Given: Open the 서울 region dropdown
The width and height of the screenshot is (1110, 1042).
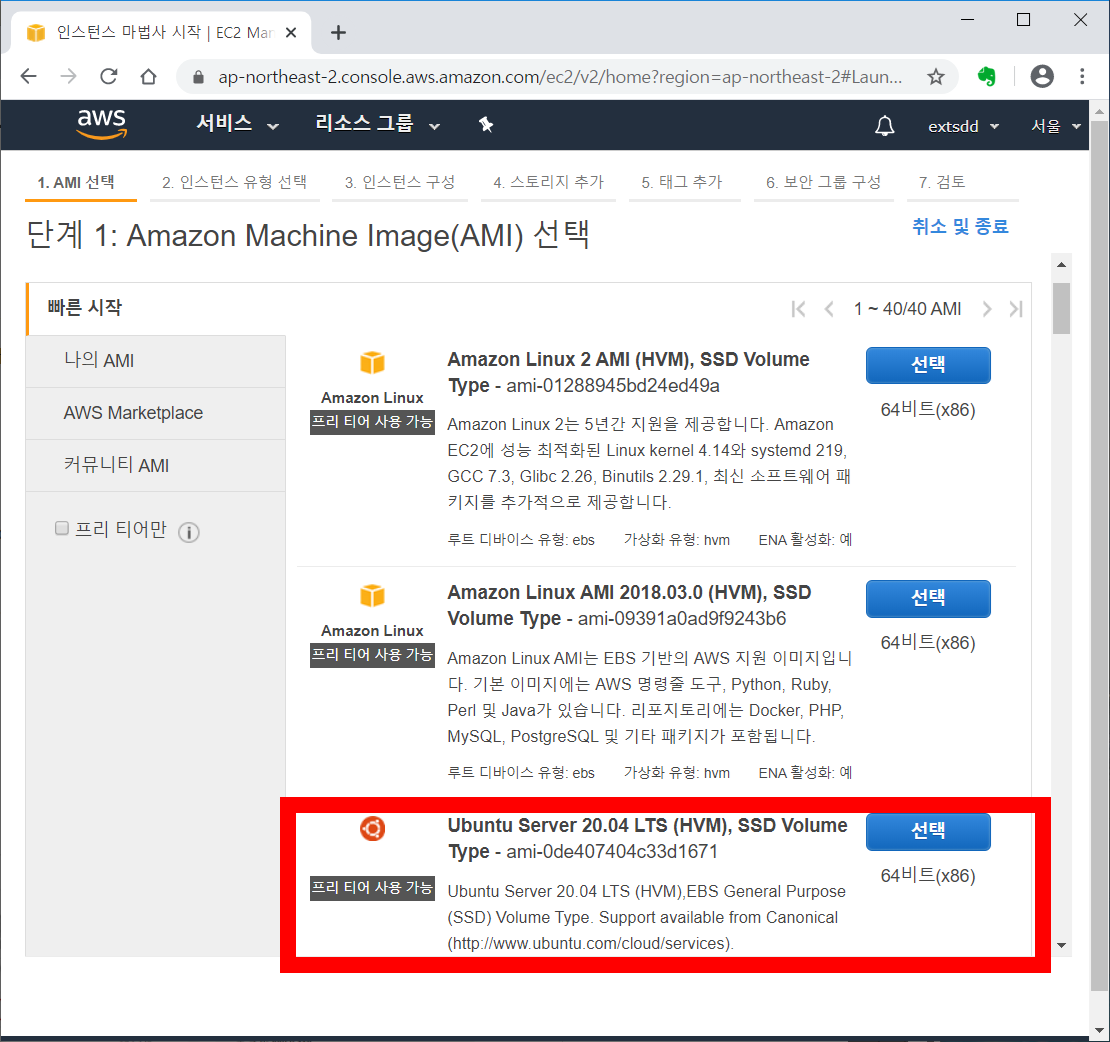Looking at the screenshot, I should pyautogui.click(x=1055, y=127).
